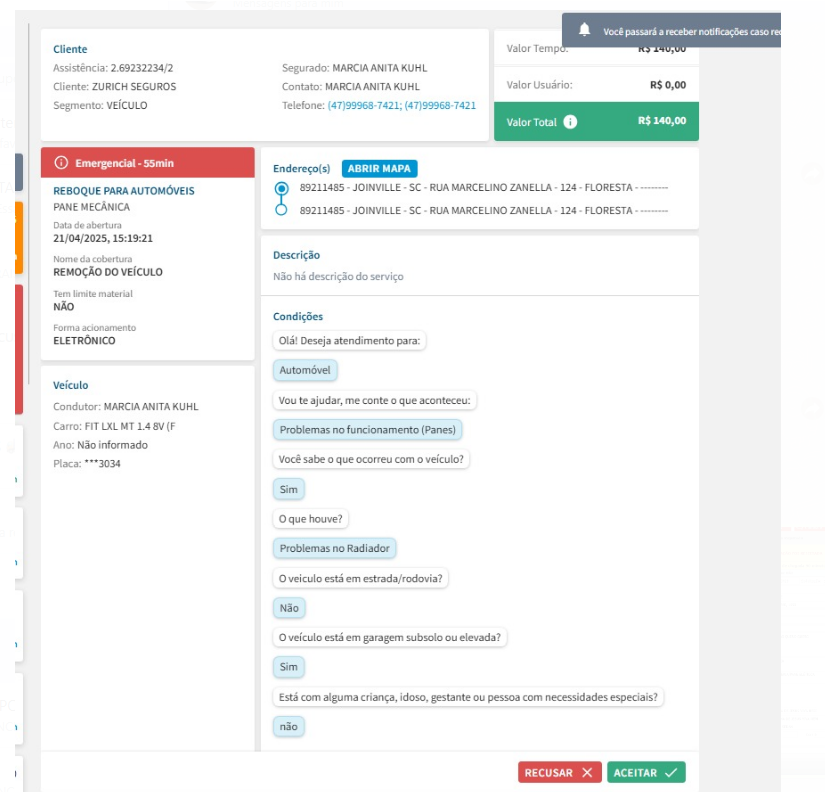Select 'Problemas no funcionamento (Panes)' chip
The width and height of the screenshot is (825, 792).
(367, 429)
